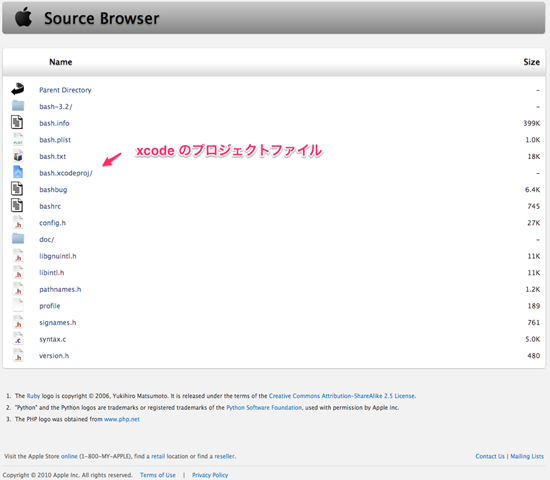Click the Apple logo in the header
Image resolution: width=550 pixels, height=480 pixels.
pyautogui.click(x=24, y=17)
